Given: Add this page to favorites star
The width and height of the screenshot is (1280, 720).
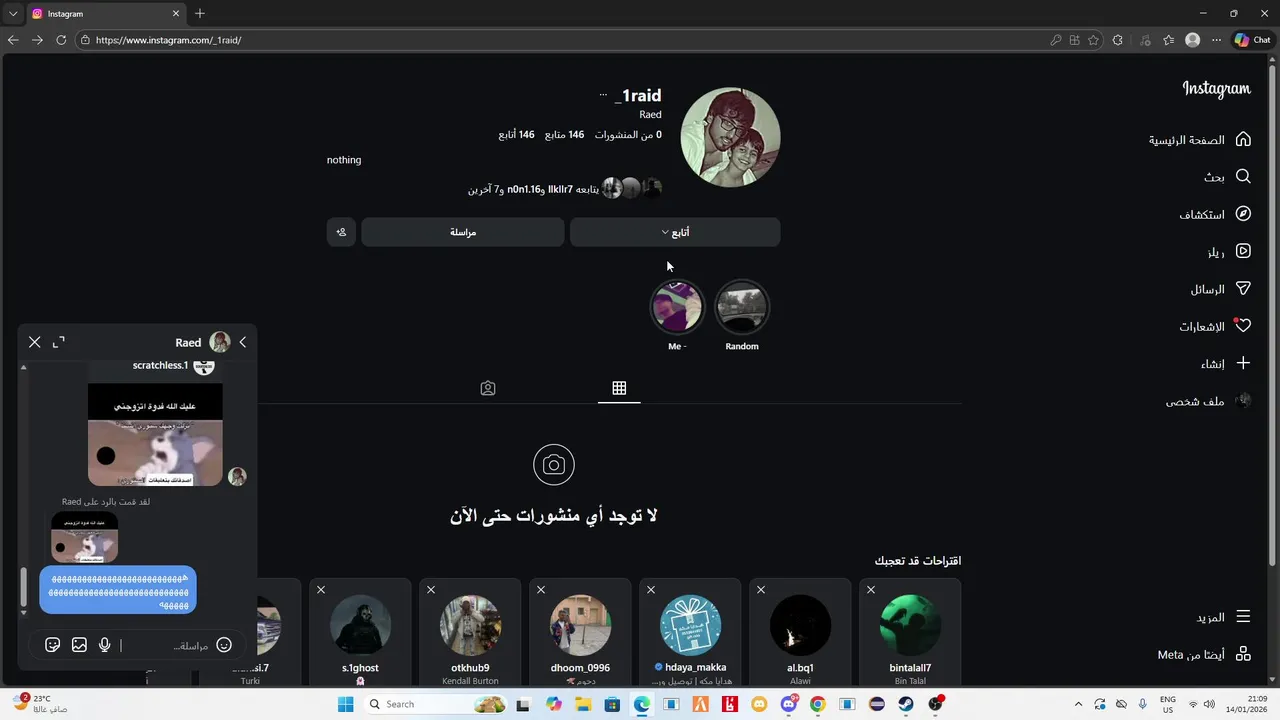Looking at the screenshot, I should (x=1094, y=40).
